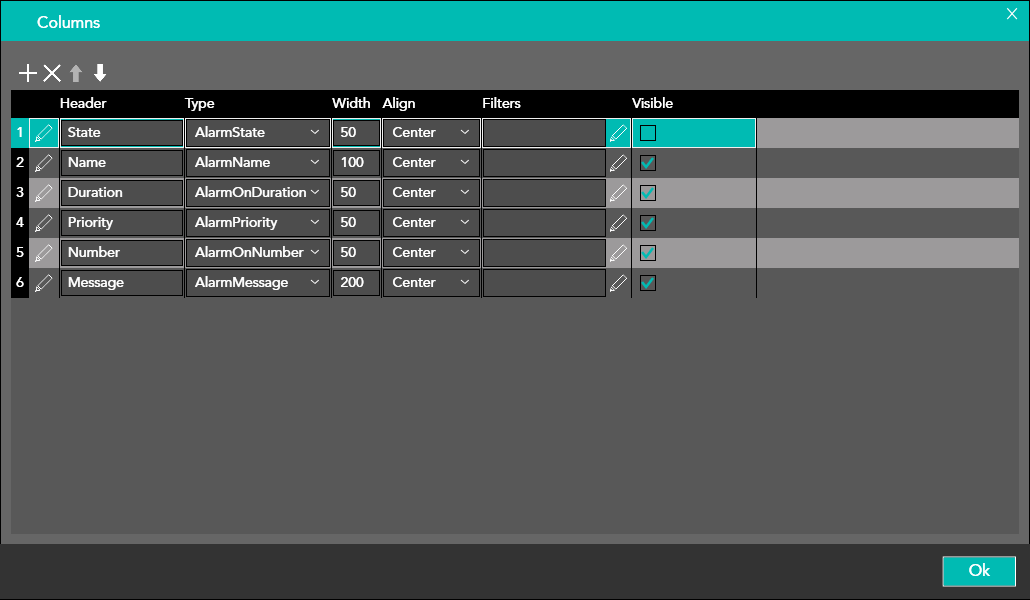Click the Ok button
Screen dimensions: 1030x600
point(979,570)
